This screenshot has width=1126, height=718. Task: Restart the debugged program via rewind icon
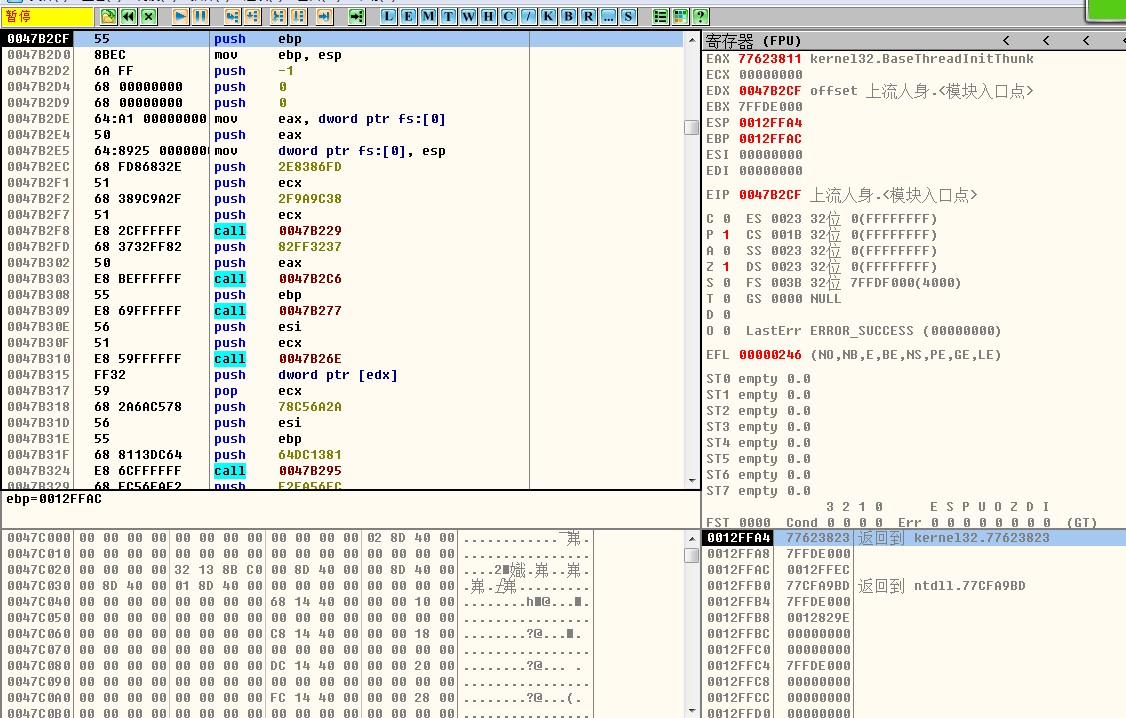point(129,16)
